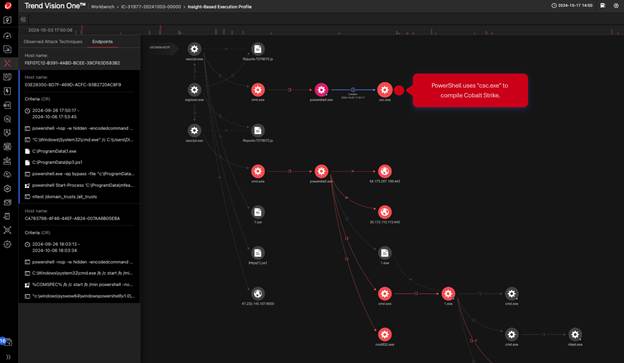
Task: Collapse the left panel using the toolbar toggle icon
Action: point(23,19)
